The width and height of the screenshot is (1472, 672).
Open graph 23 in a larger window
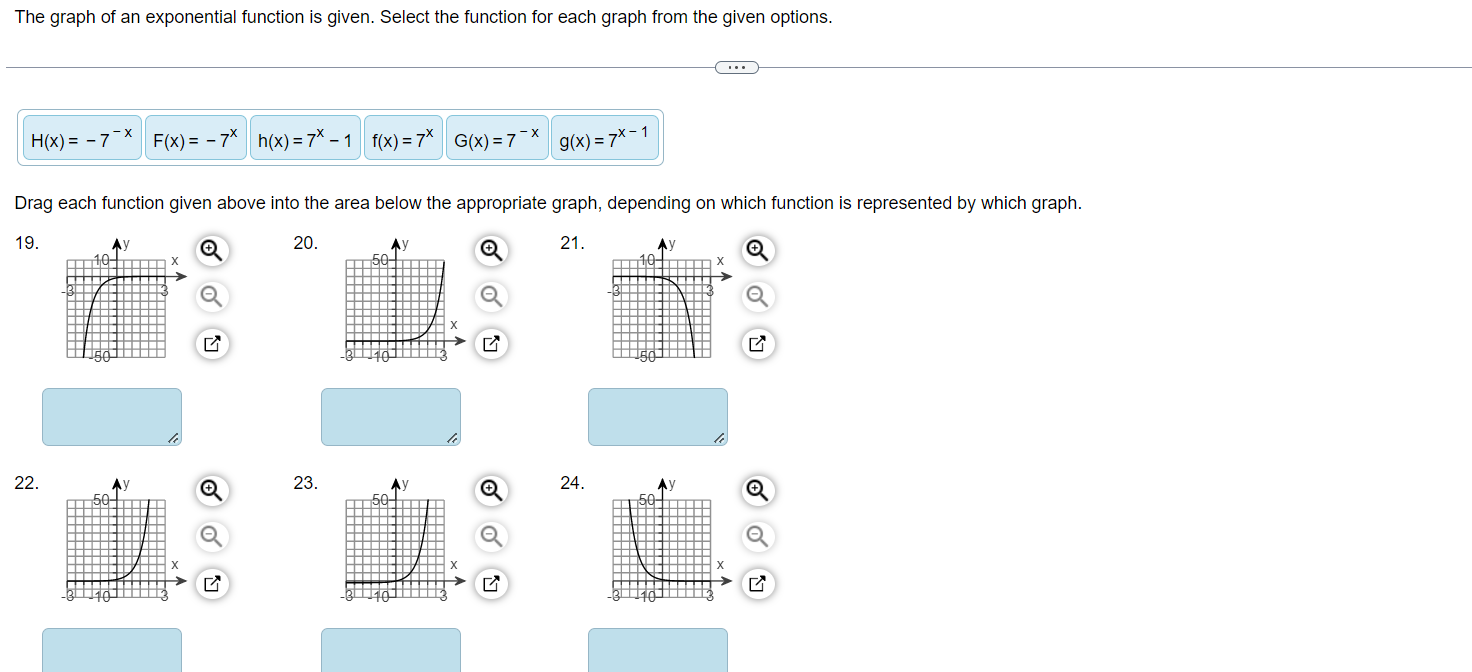tap(491, 584)
